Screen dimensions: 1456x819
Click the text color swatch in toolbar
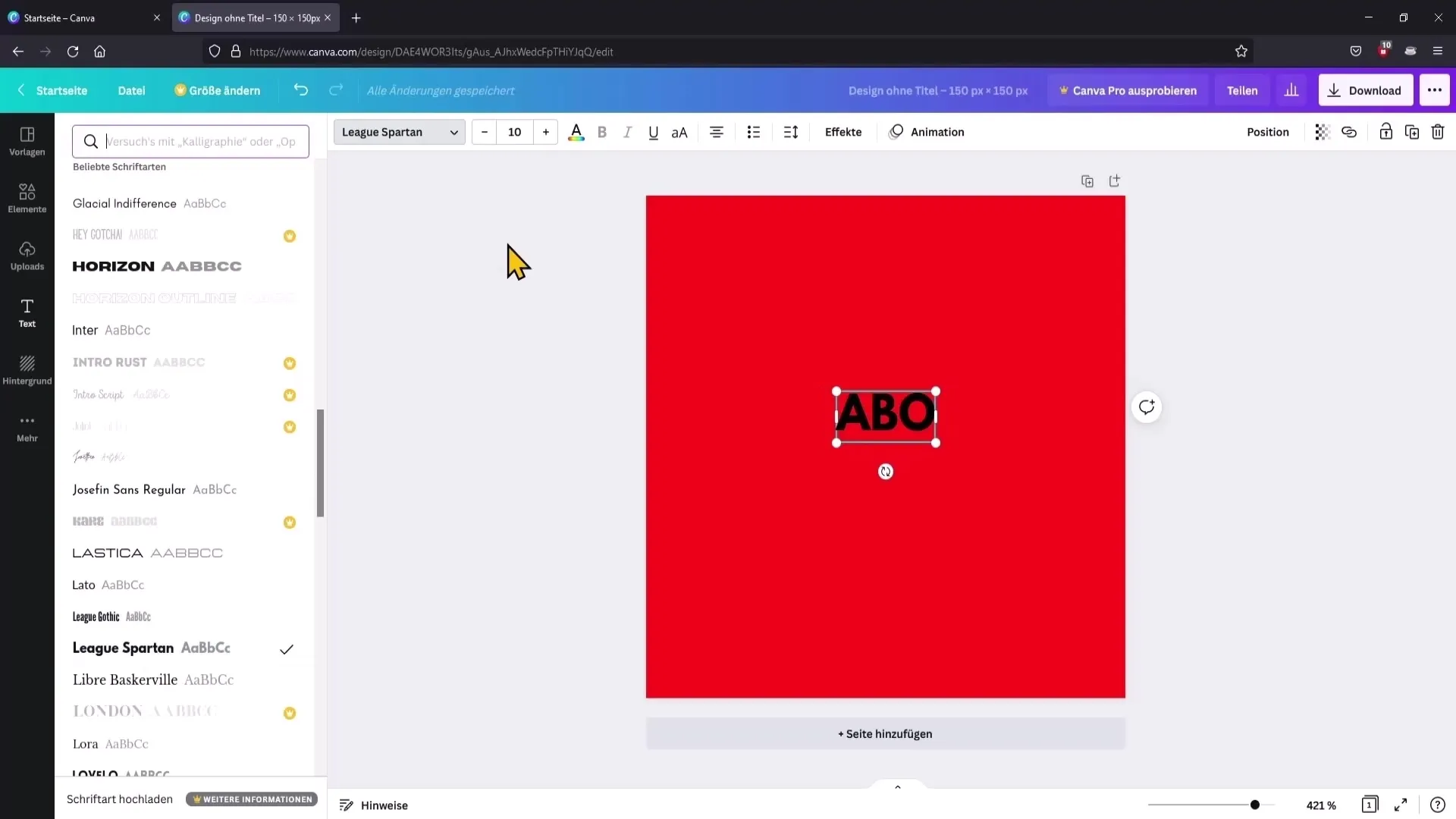click(576, 131)
